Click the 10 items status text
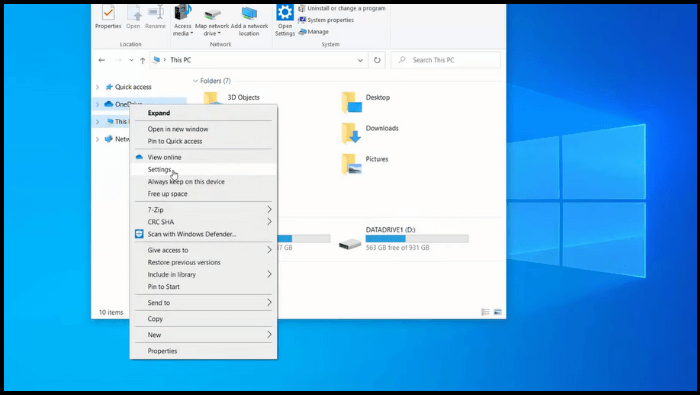 coord(111,312)
